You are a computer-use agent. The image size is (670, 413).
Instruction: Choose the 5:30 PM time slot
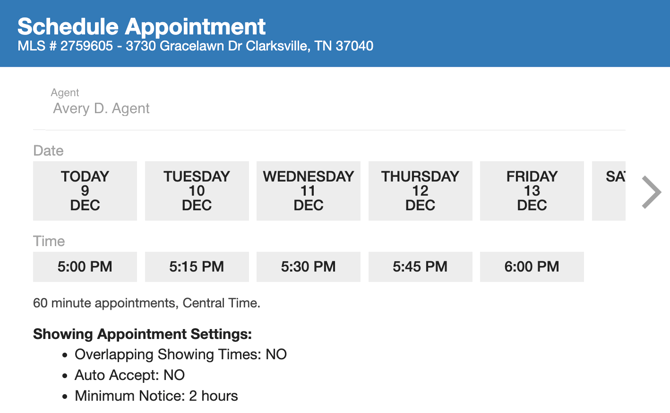coord(308,267)
